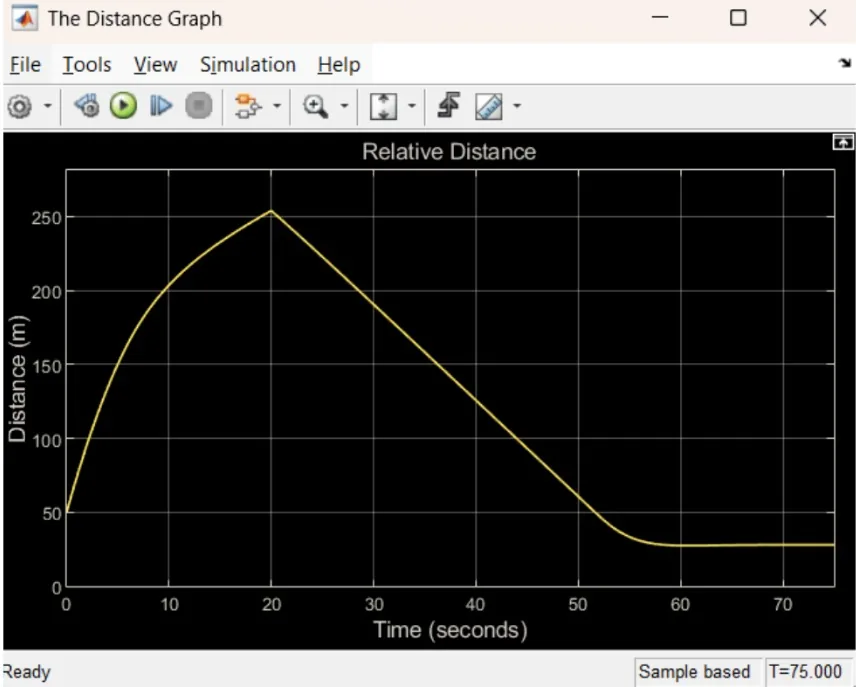Click the Scale Axes Limits icon

click(x=383, y=106)
